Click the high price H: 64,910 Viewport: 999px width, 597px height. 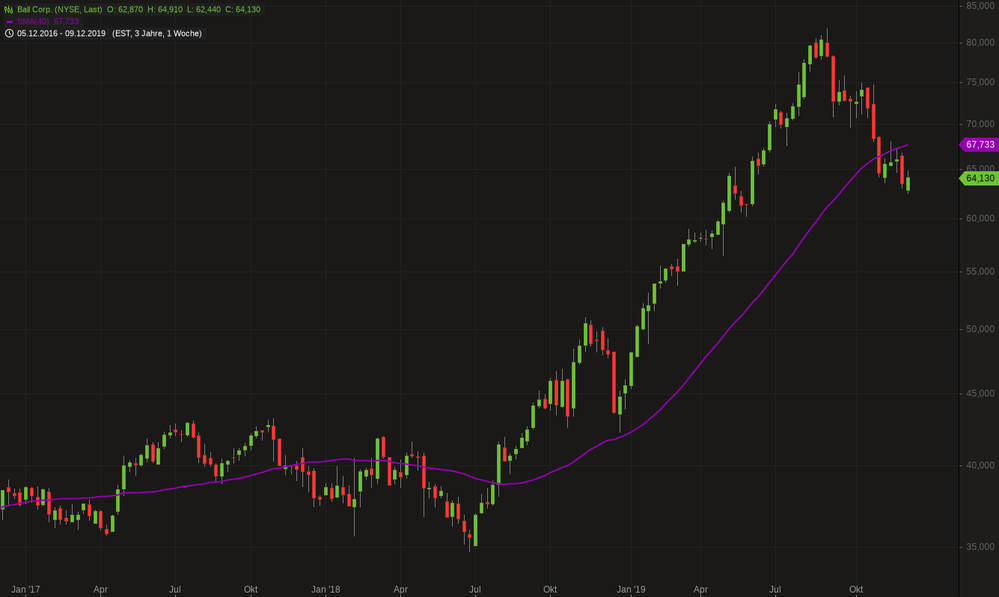click(164, 10)
